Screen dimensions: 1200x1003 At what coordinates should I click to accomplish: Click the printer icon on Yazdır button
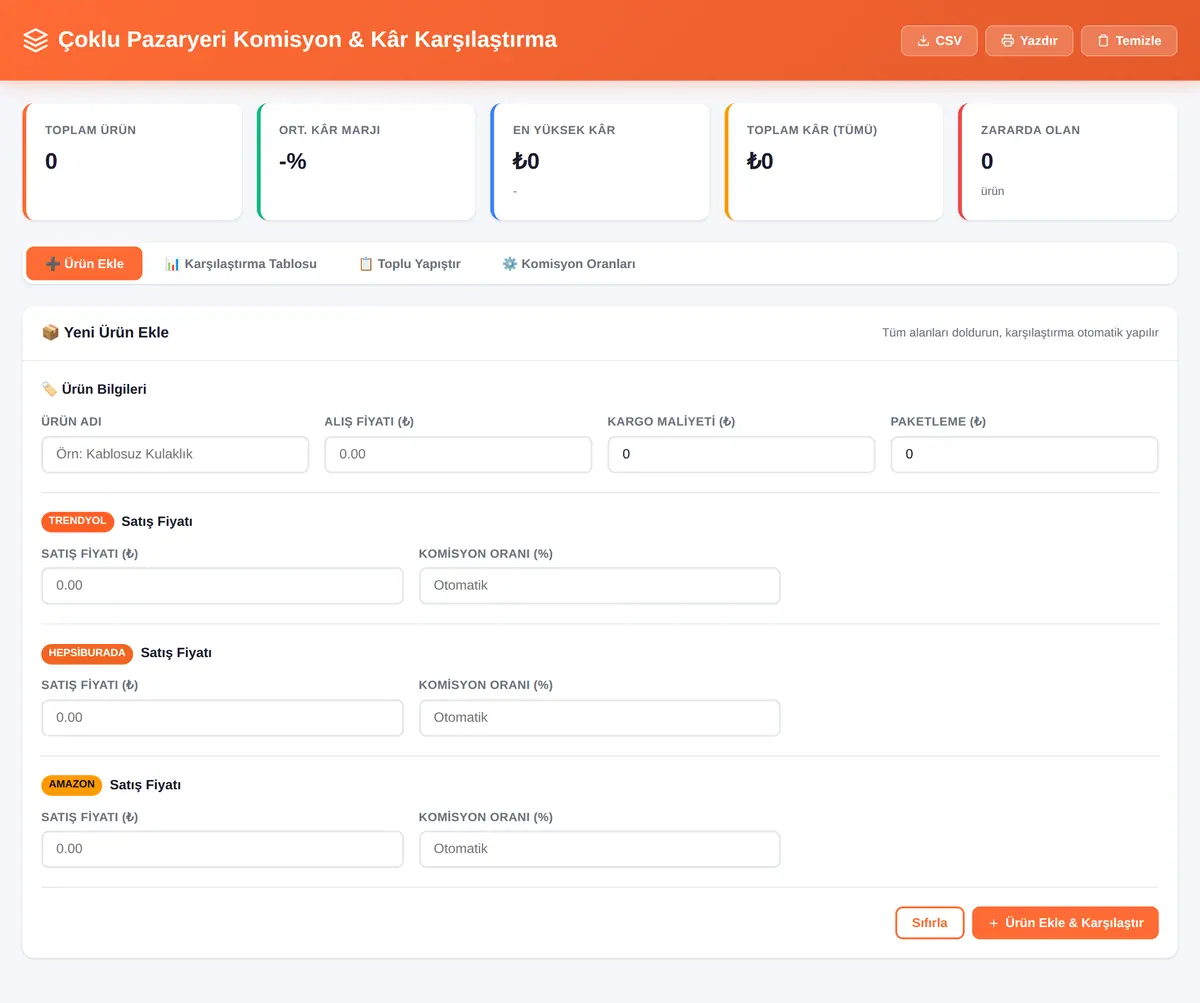click(1007, 41)
